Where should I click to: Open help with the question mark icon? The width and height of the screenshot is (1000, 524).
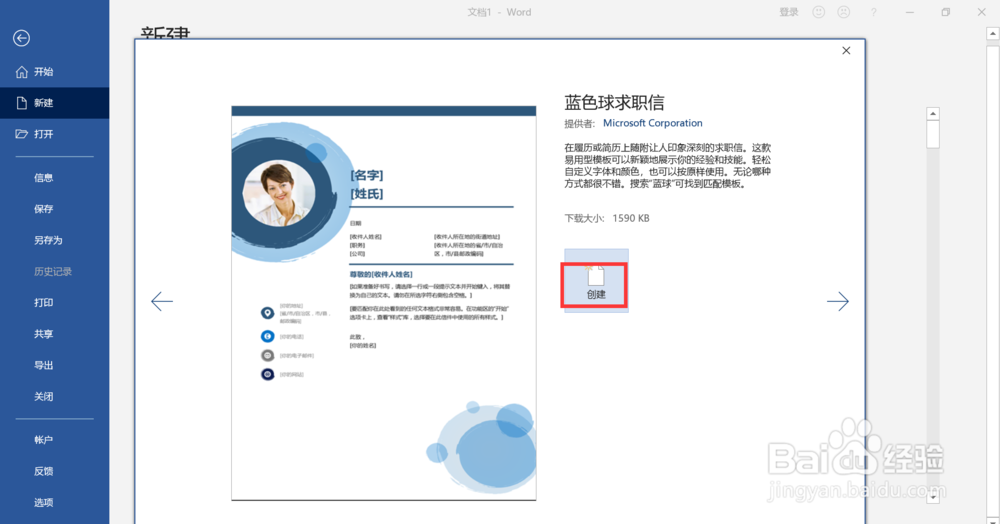pos(873,12)
